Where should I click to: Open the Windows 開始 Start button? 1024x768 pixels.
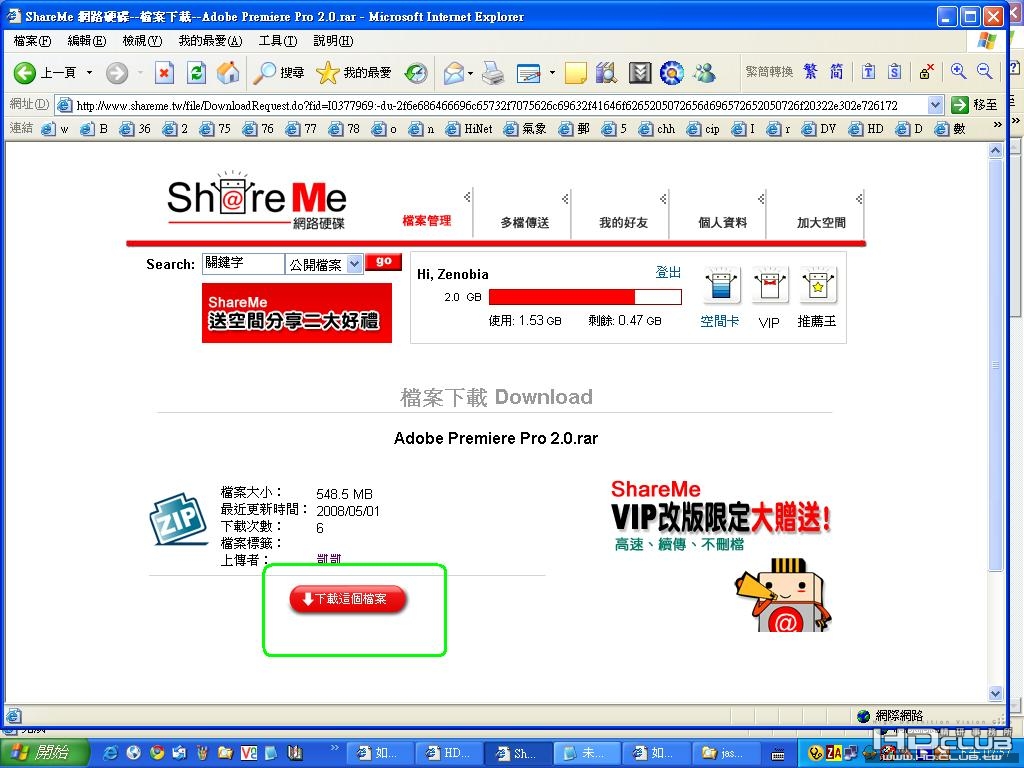[x=44, y=752]
